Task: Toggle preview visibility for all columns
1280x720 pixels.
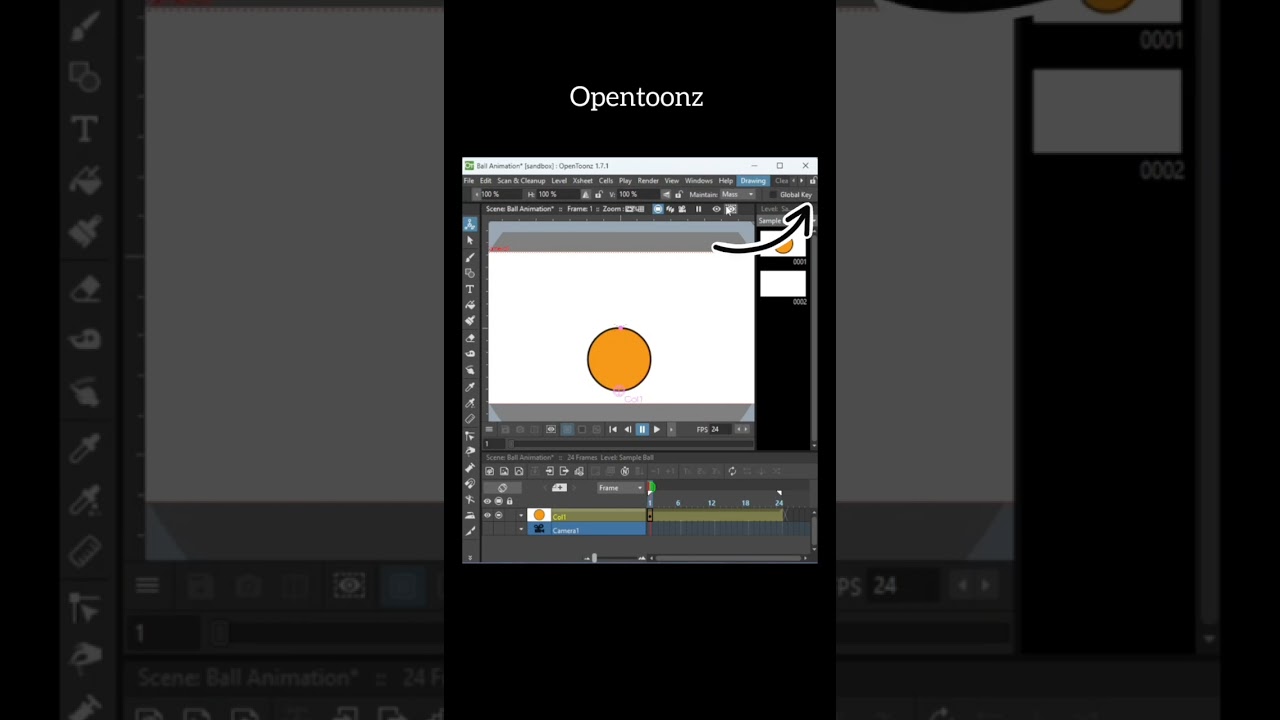Action: (487, 501)
